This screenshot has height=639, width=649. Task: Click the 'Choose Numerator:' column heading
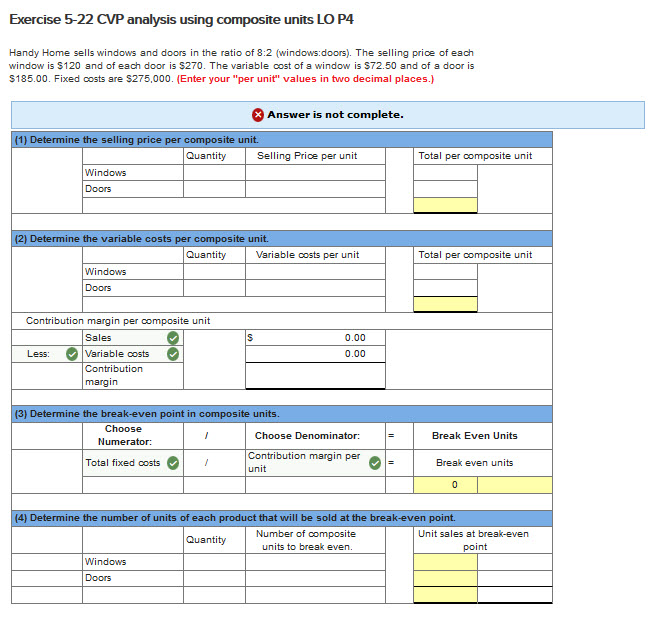tap(124, 435)
